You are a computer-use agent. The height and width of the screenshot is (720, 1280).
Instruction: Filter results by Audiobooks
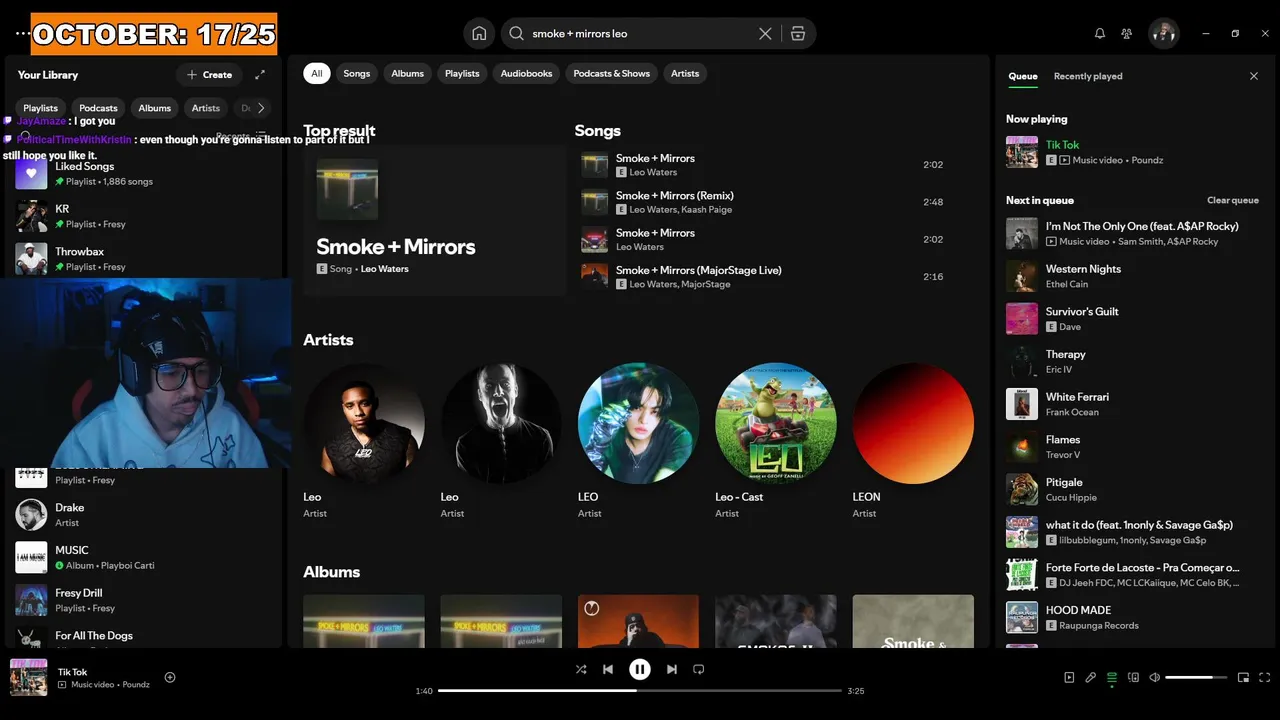[526, 73]
